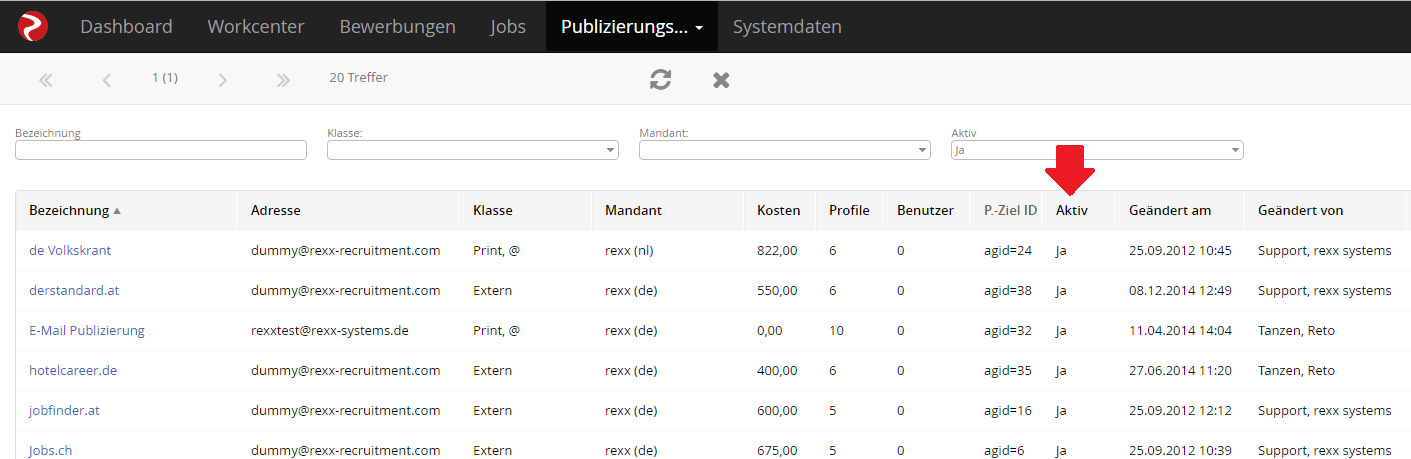Go to previous results page
This screenshot has width=1411, height=459.
[x=106, y=80]
